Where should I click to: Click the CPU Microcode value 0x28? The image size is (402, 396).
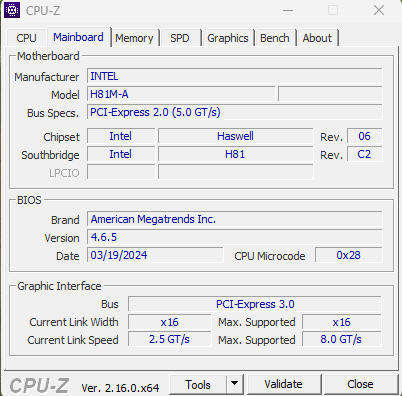pos(348,255)
